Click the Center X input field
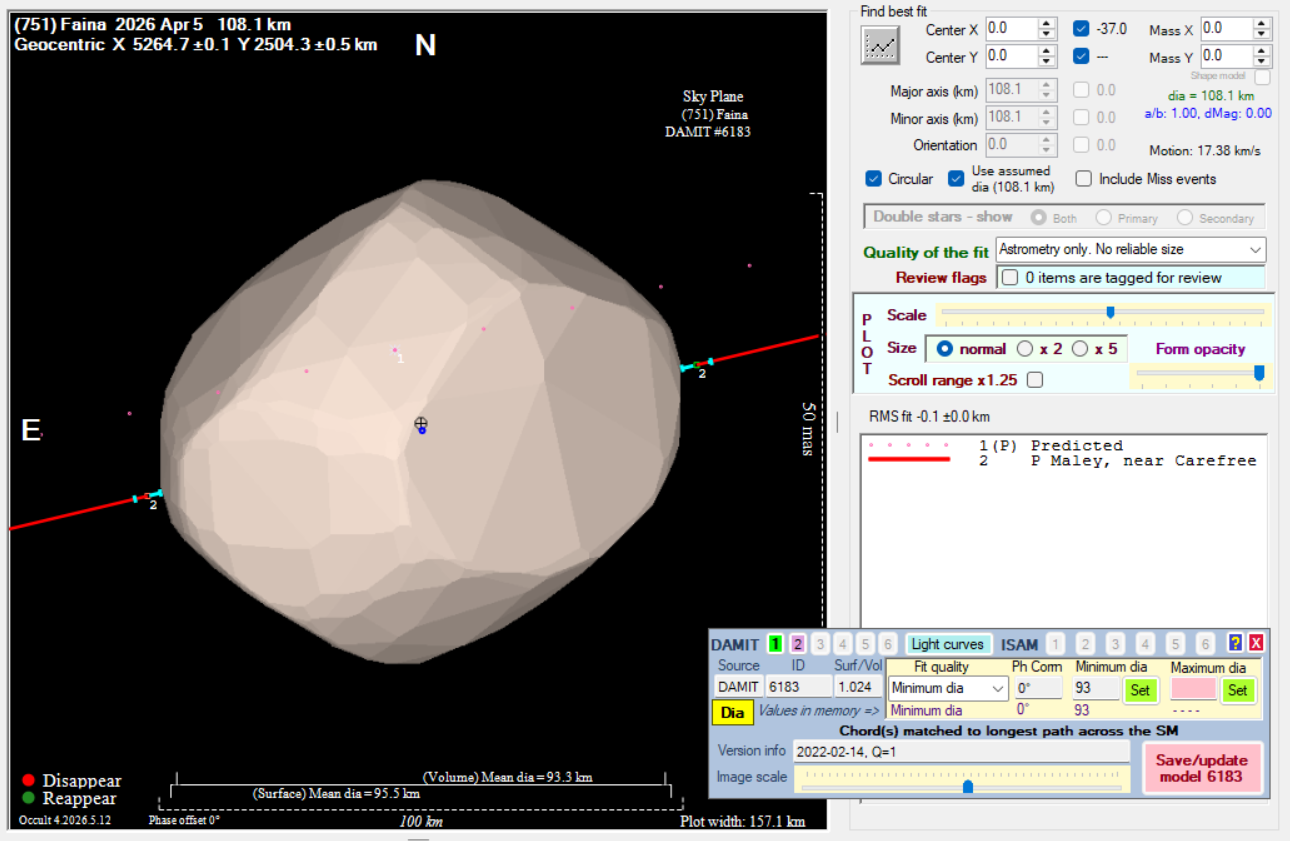The height and width of the screenshot is (841, 1290). 1011,29
